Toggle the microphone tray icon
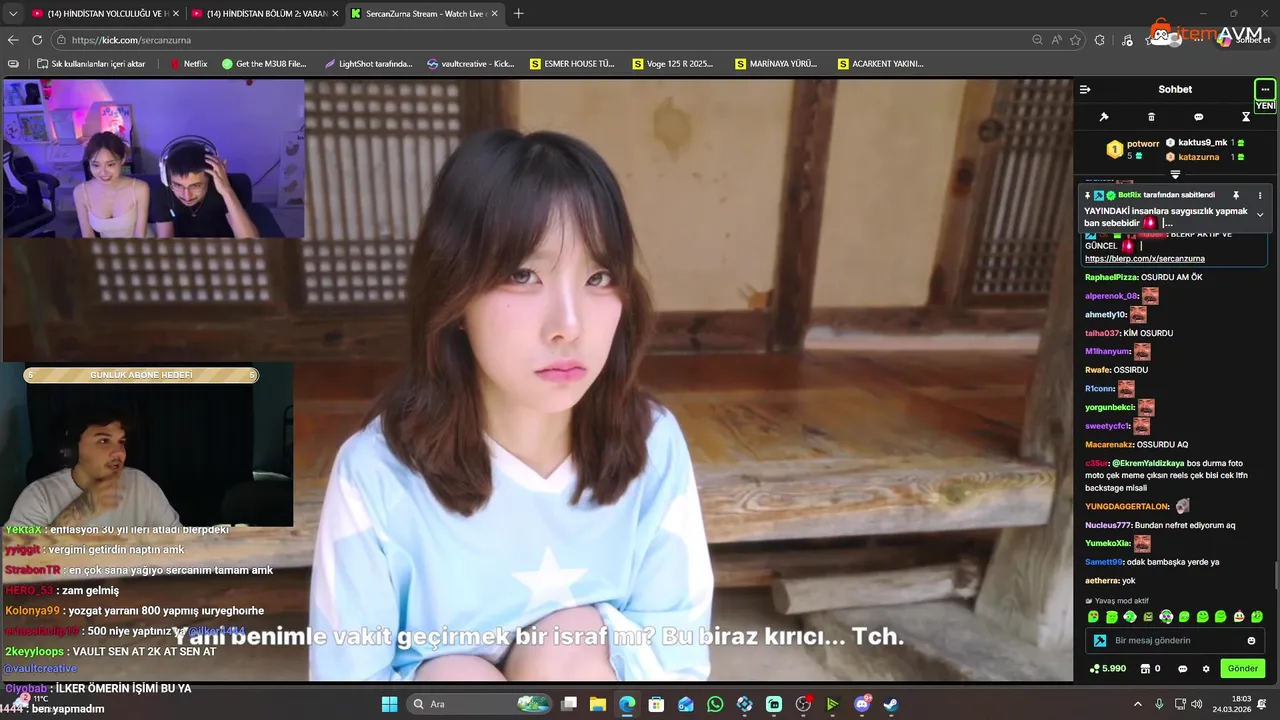The image size is (1280, 720). pyautogui.click(x=1159, y=704)
